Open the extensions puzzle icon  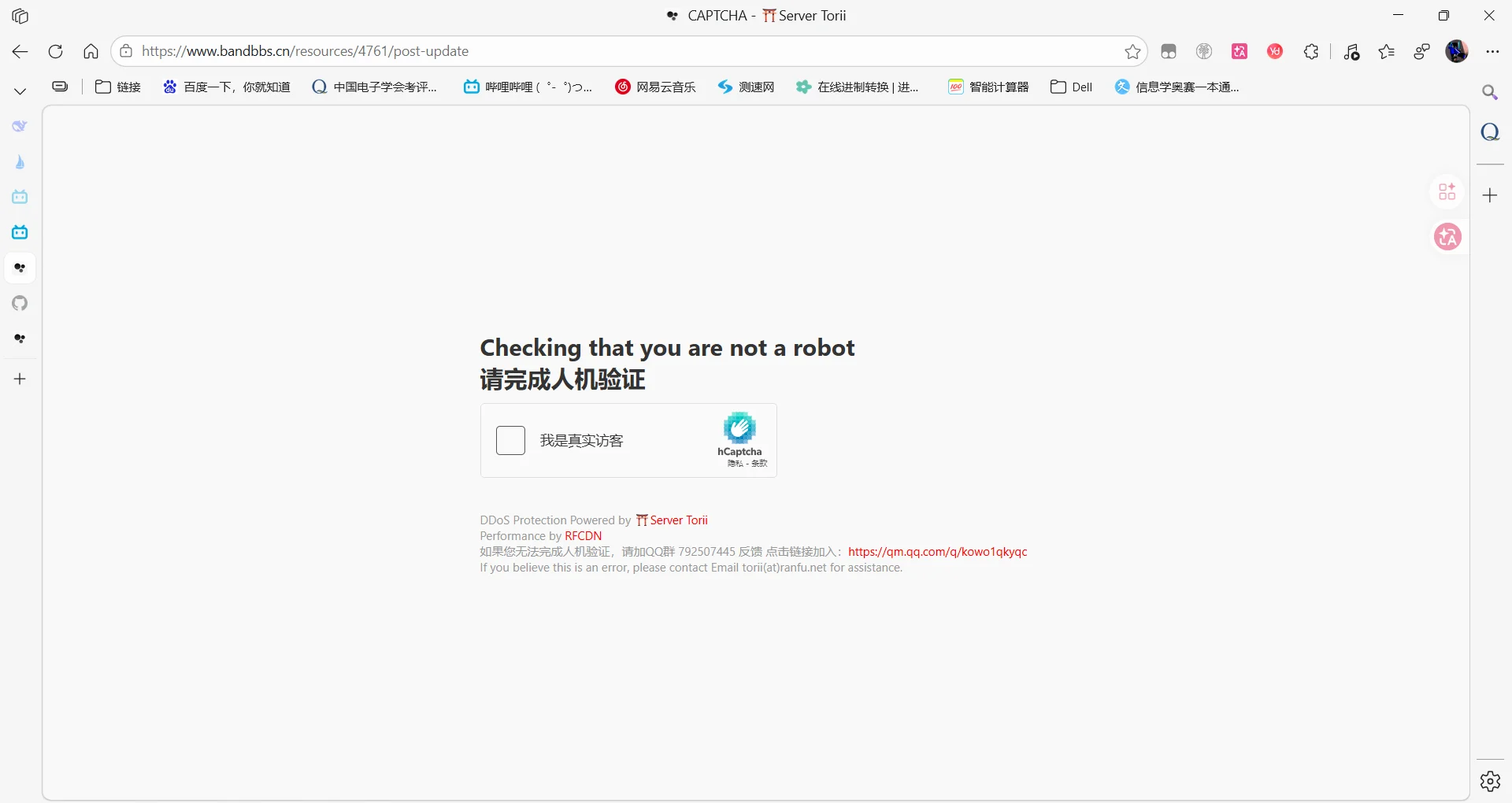1311,52
